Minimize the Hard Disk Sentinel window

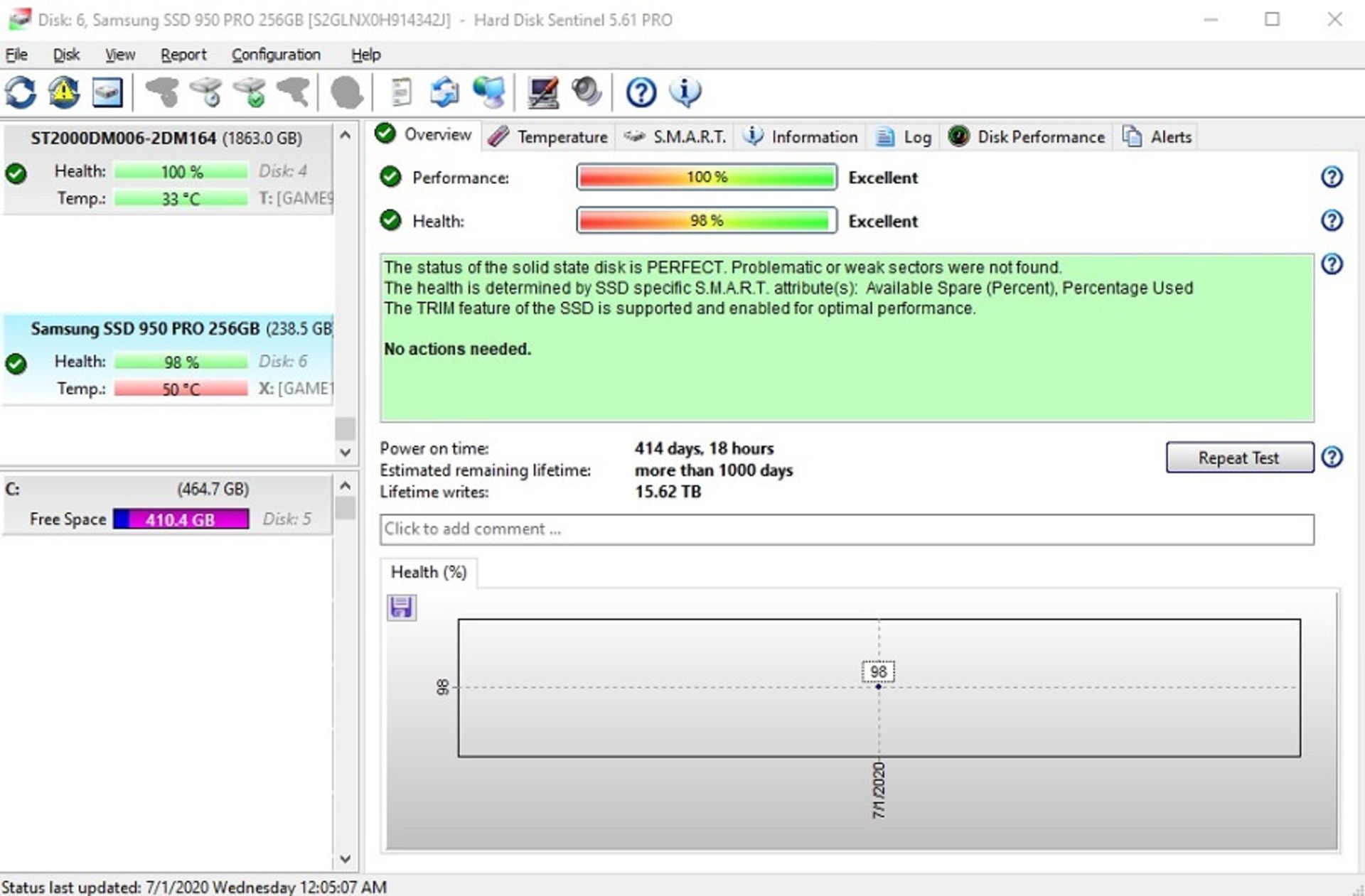coord(1210,19)
